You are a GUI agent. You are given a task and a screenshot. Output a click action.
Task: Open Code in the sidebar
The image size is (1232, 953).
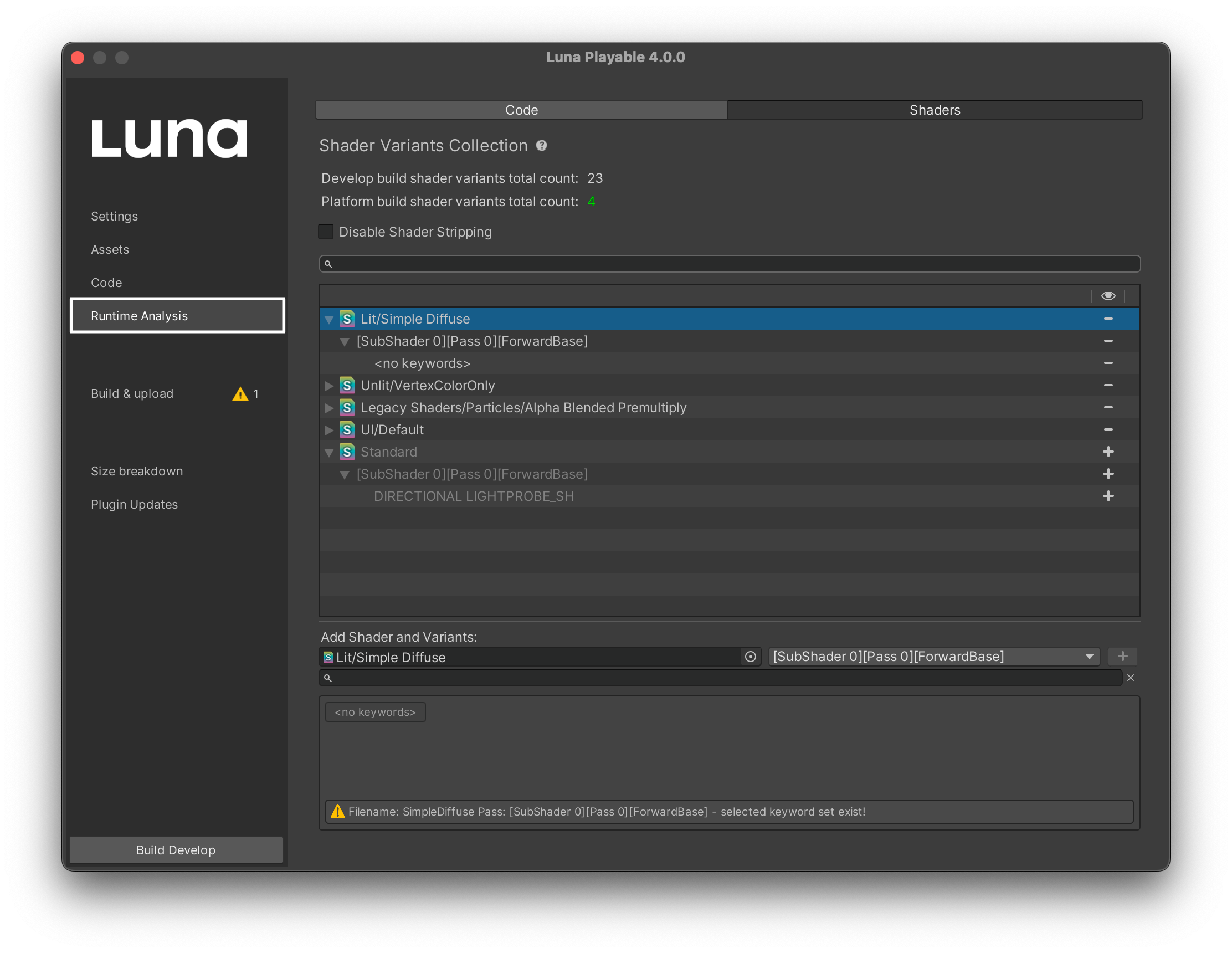pos(106,283)
